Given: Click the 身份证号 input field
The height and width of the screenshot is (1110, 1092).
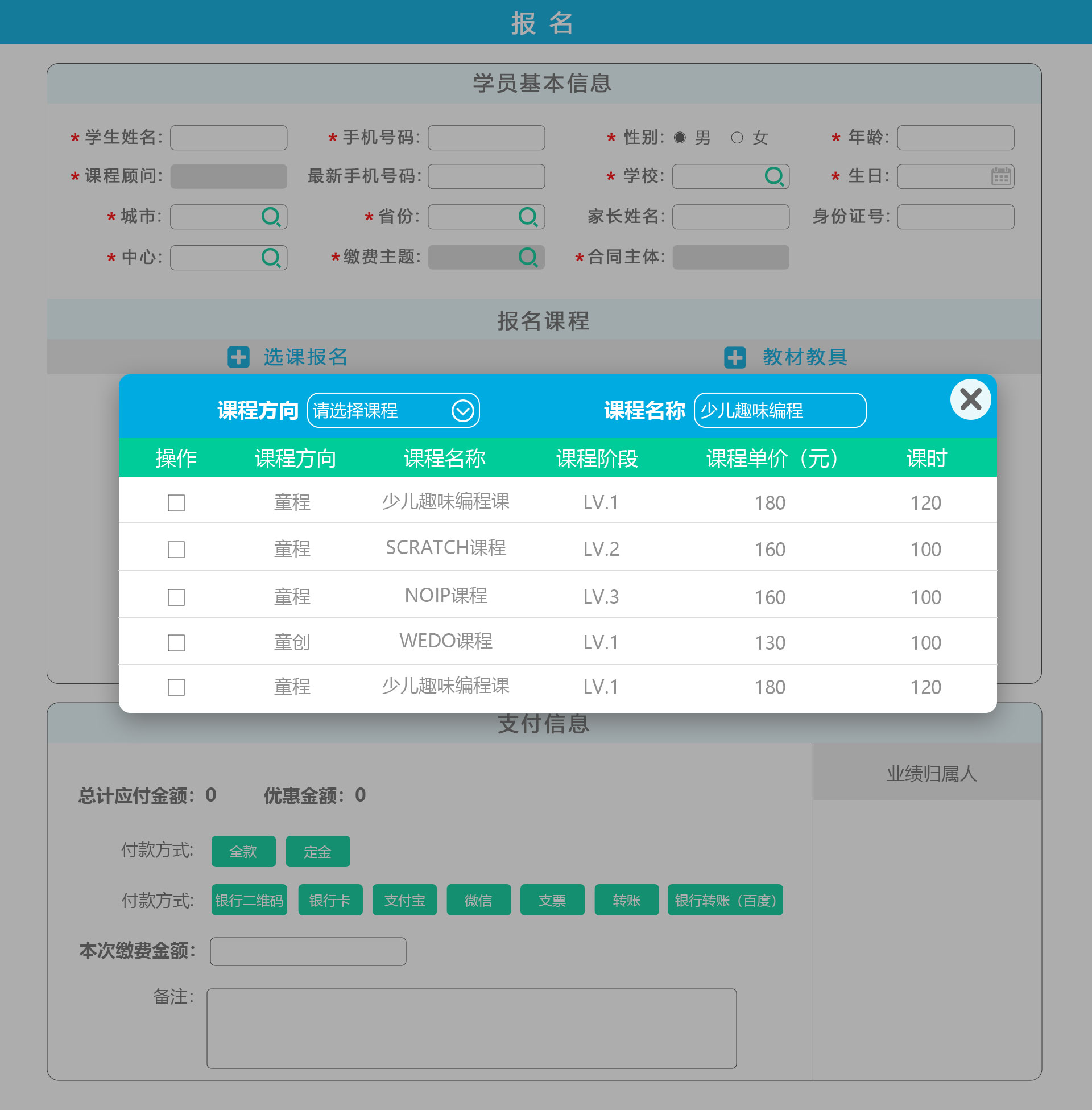Looking at the screenshot, I should (955, 217).
